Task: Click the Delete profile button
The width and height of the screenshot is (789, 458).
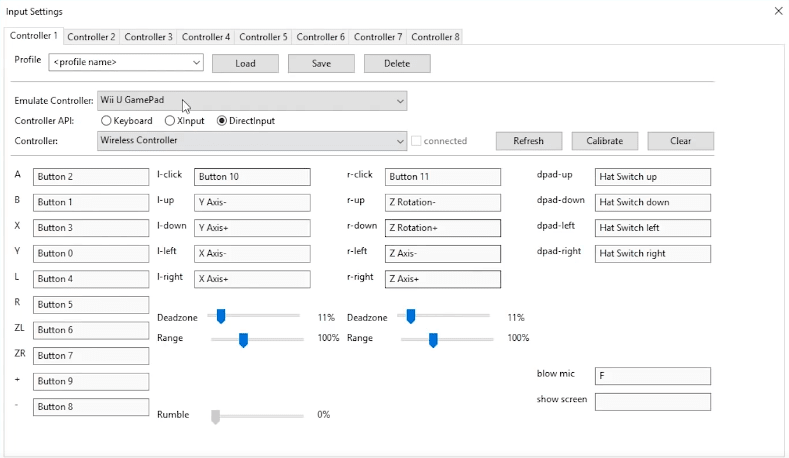Action: [397, 63]
